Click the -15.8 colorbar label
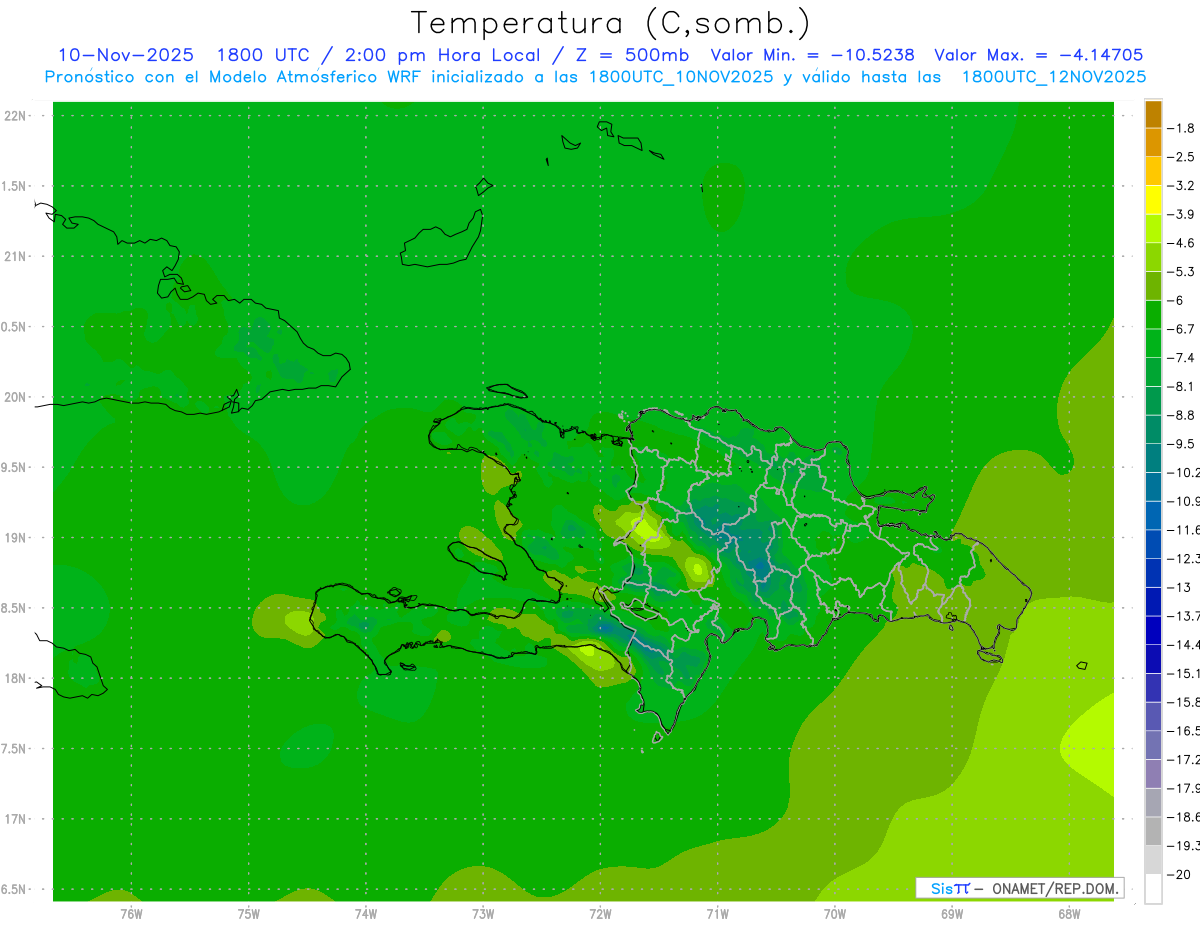The height and width of the screenshot is (927, 1200). [x=1182, y=702]
